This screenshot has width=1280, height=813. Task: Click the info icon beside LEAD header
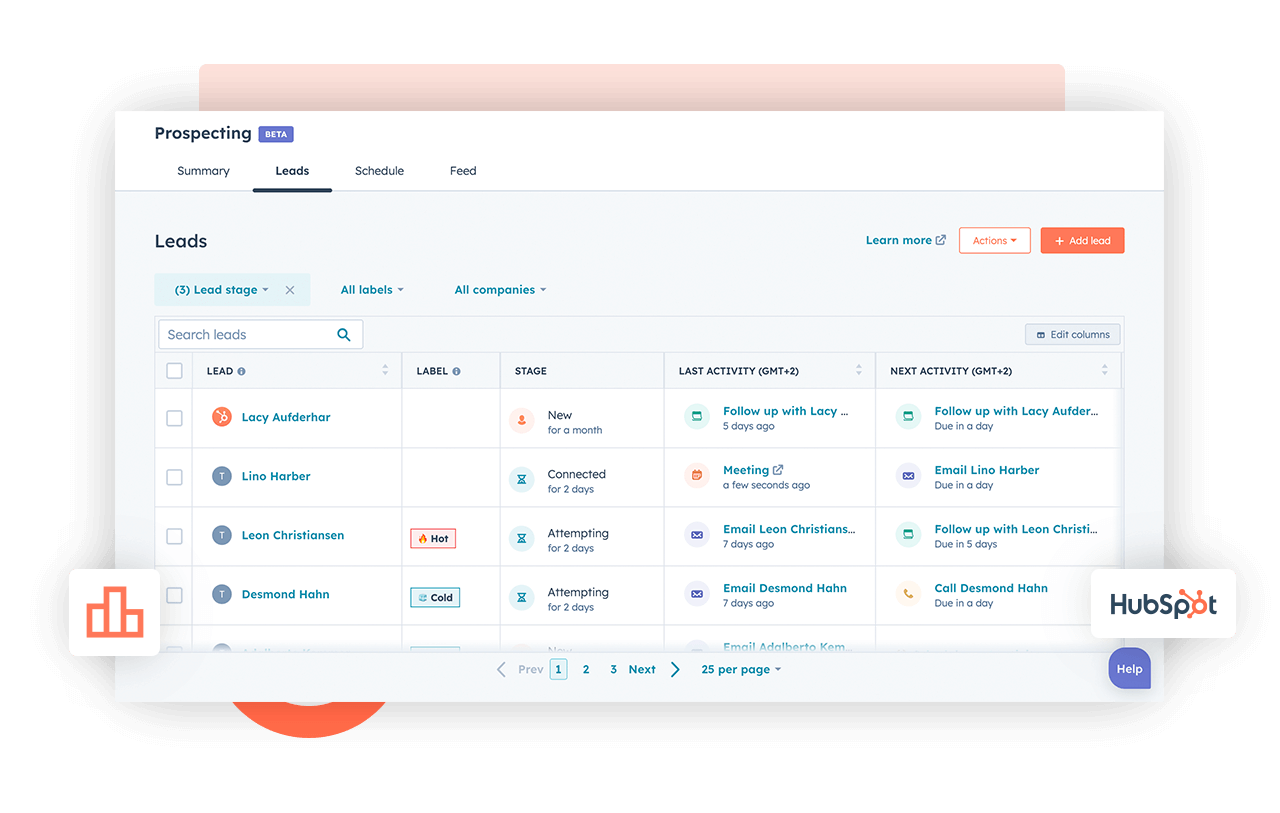(x=242, y=371)
